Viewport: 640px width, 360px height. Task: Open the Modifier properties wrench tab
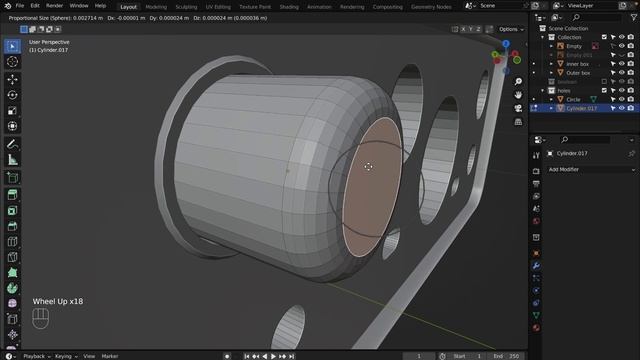click(536, 266)
